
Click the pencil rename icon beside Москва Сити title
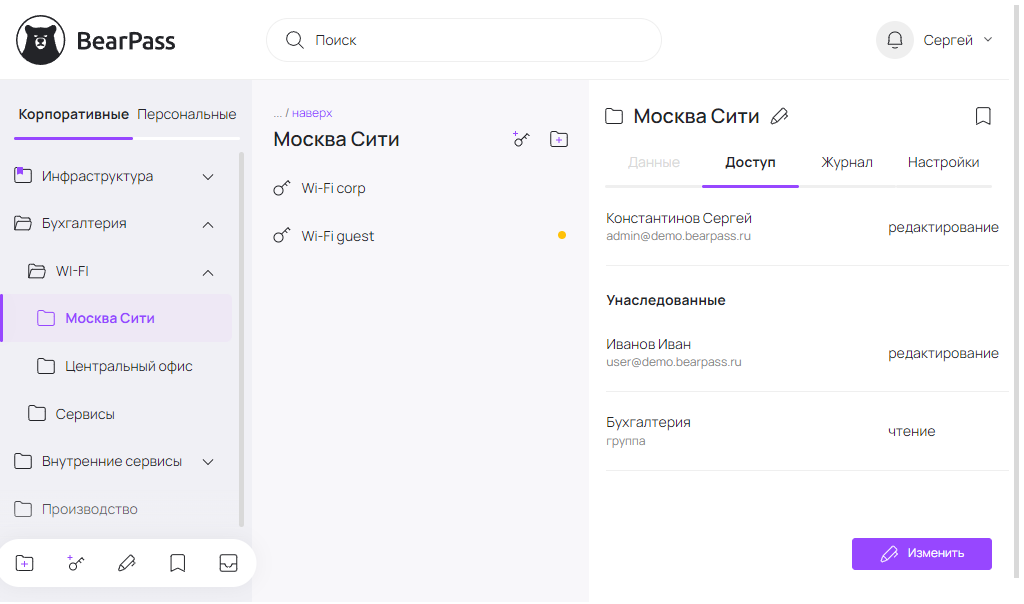(x=780, y=117)
